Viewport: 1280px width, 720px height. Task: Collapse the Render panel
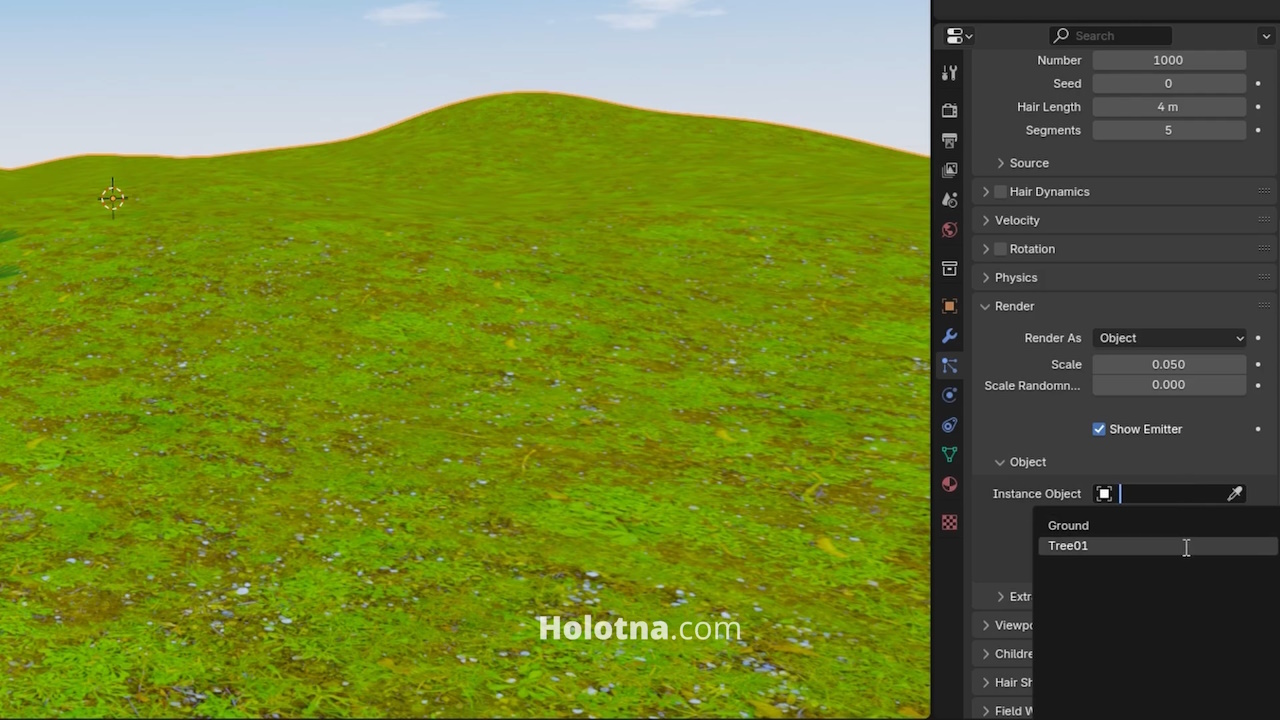tap(986, 306)
